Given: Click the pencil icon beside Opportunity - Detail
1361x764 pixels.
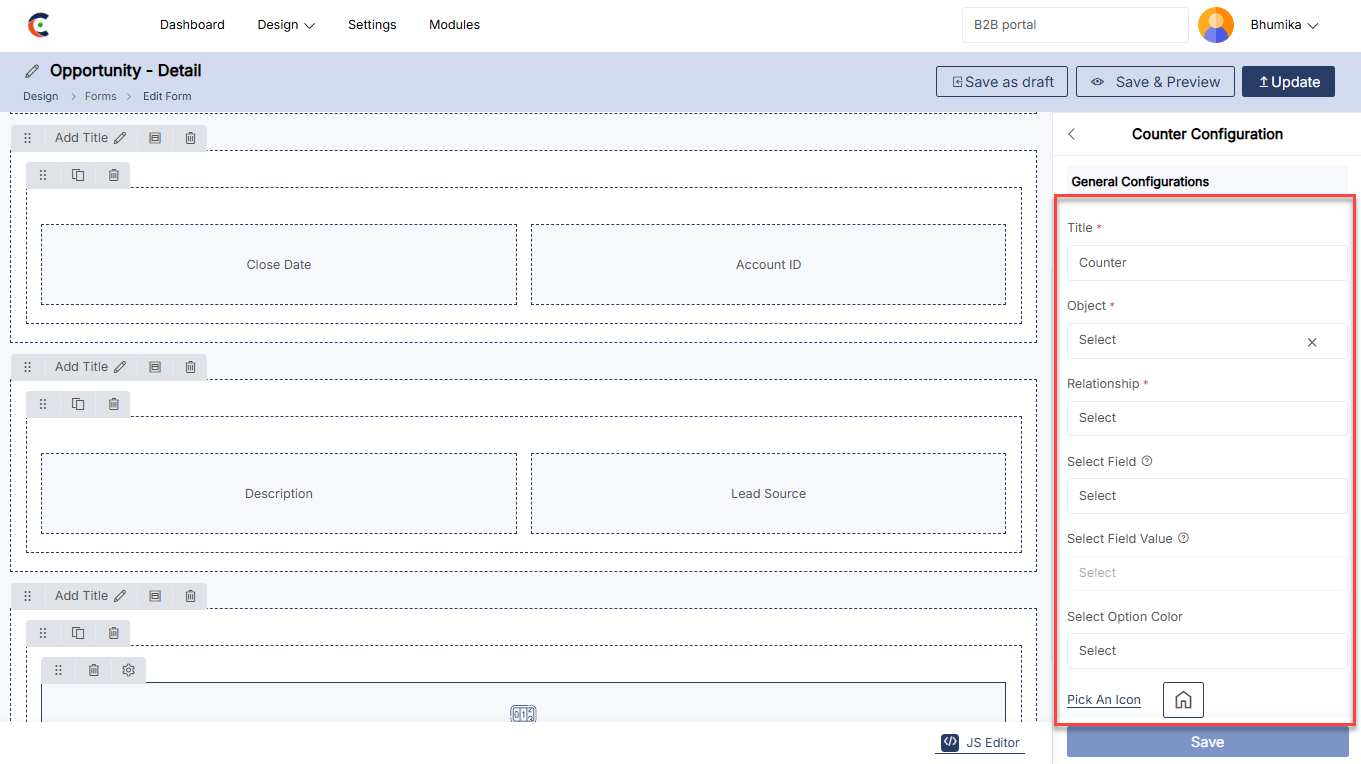Looking at the screenshot, I should (33, 71).
